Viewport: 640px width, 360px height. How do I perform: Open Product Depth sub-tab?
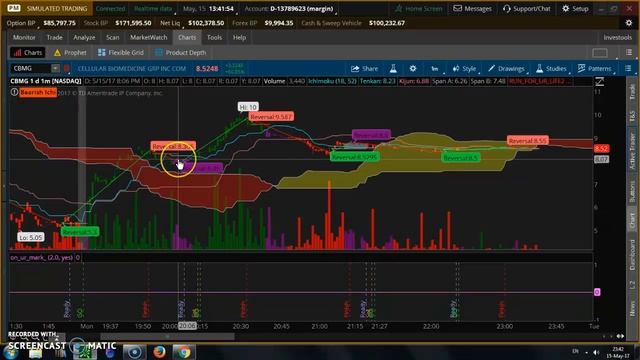tap(180, 53)
